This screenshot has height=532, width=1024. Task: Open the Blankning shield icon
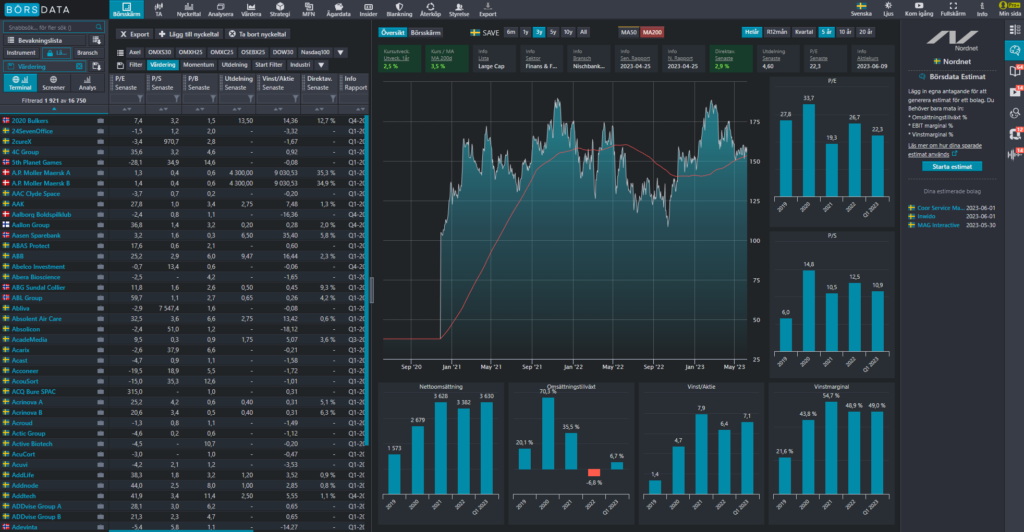click(399, 8)
